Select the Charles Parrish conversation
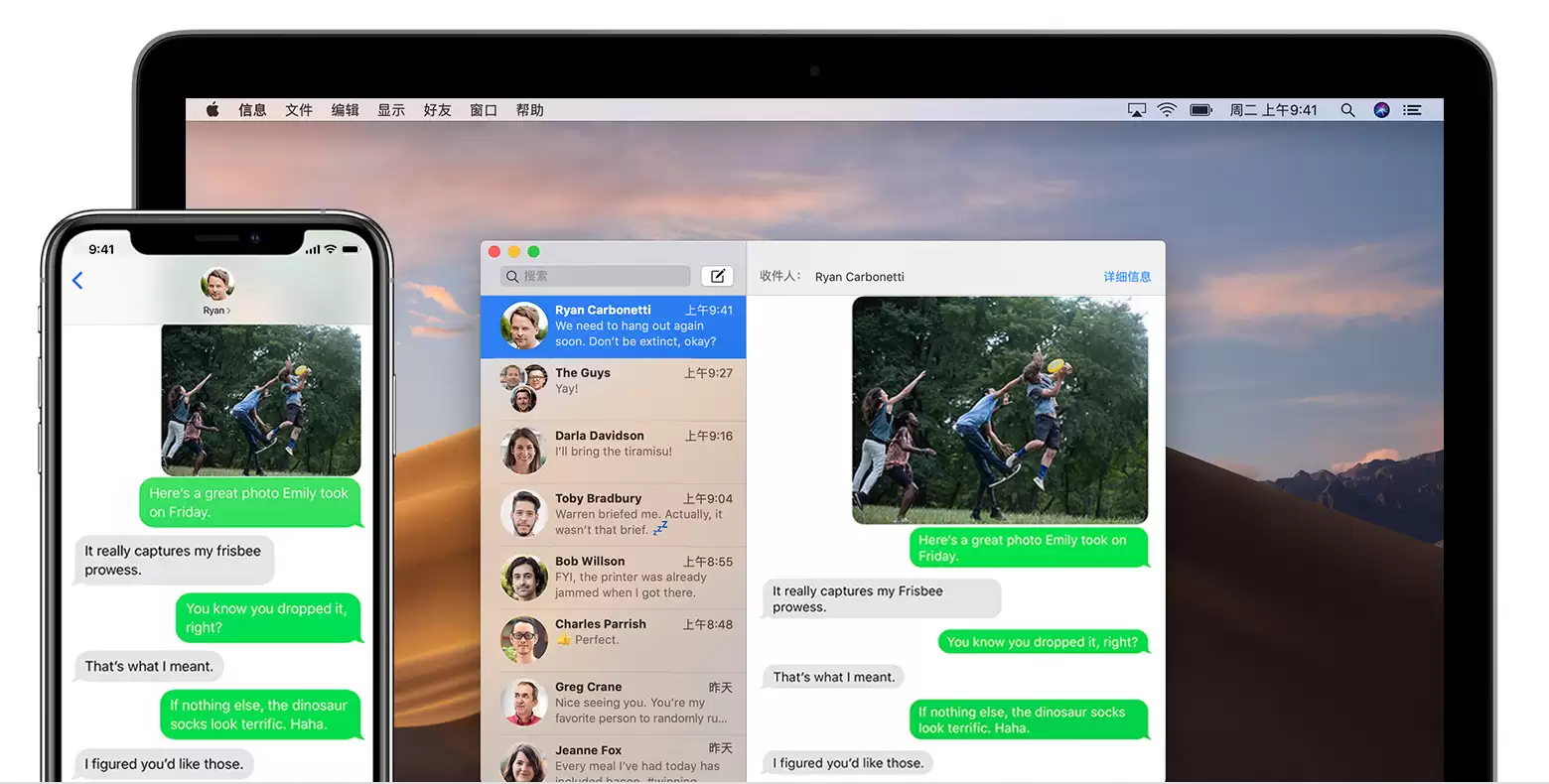The image size is (1549, 784). [613, 640]
